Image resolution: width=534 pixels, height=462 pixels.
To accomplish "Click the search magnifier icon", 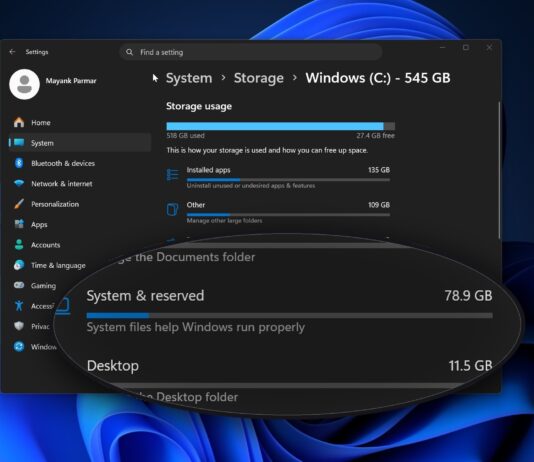I will tap(129, 52).
